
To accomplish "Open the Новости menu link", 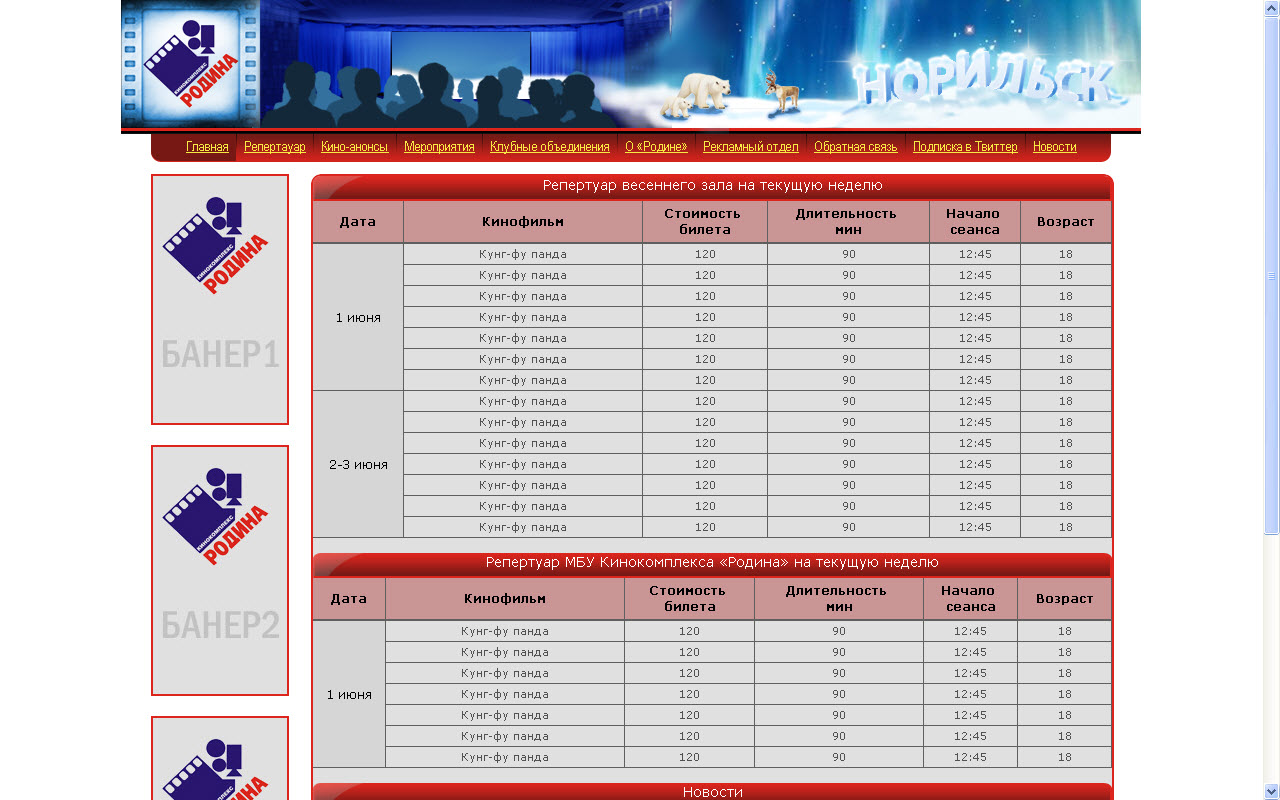I will (x=1054, y=147).
